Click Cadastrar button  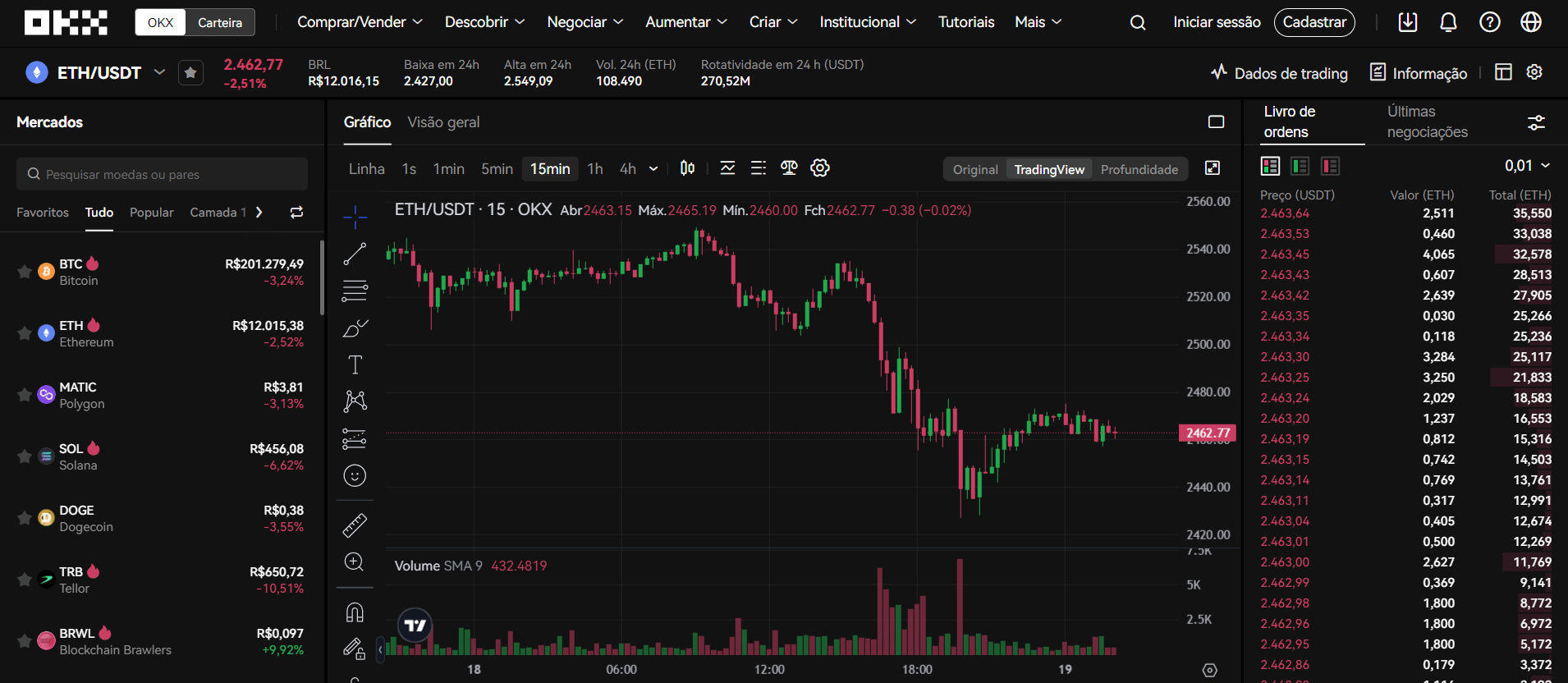tap(1314, 22)
